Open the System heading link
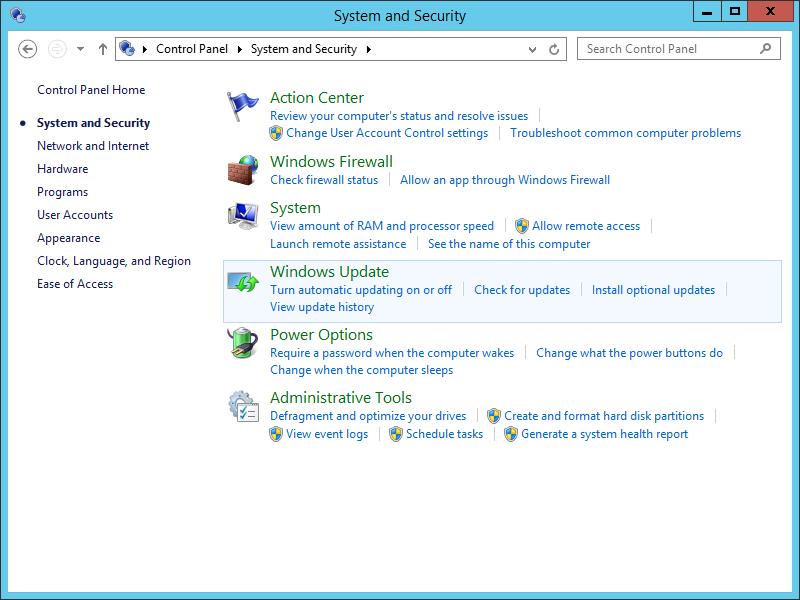This screenshot has height=600, width=800. coord(295,208)
